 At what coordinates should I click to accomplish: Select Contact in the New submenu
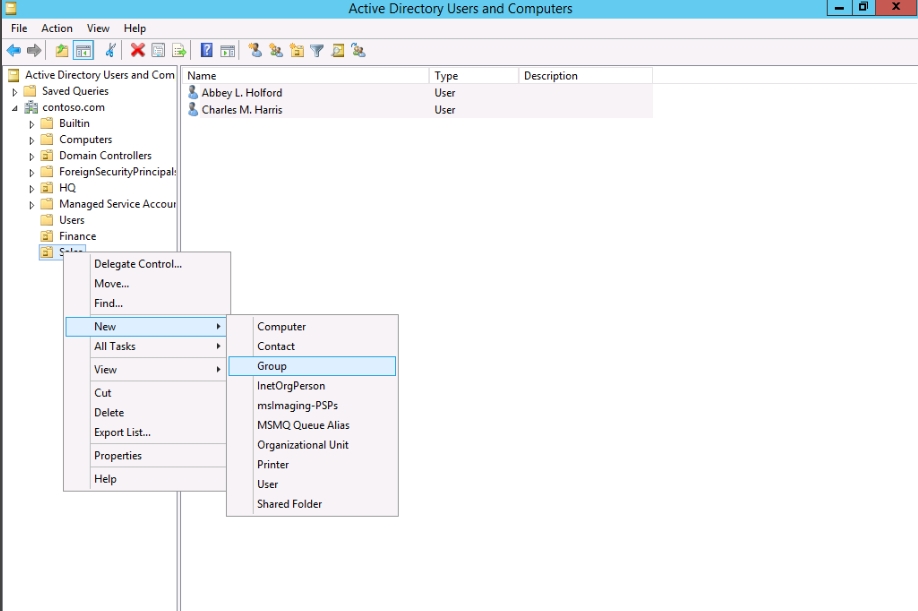tap(312, 346)
